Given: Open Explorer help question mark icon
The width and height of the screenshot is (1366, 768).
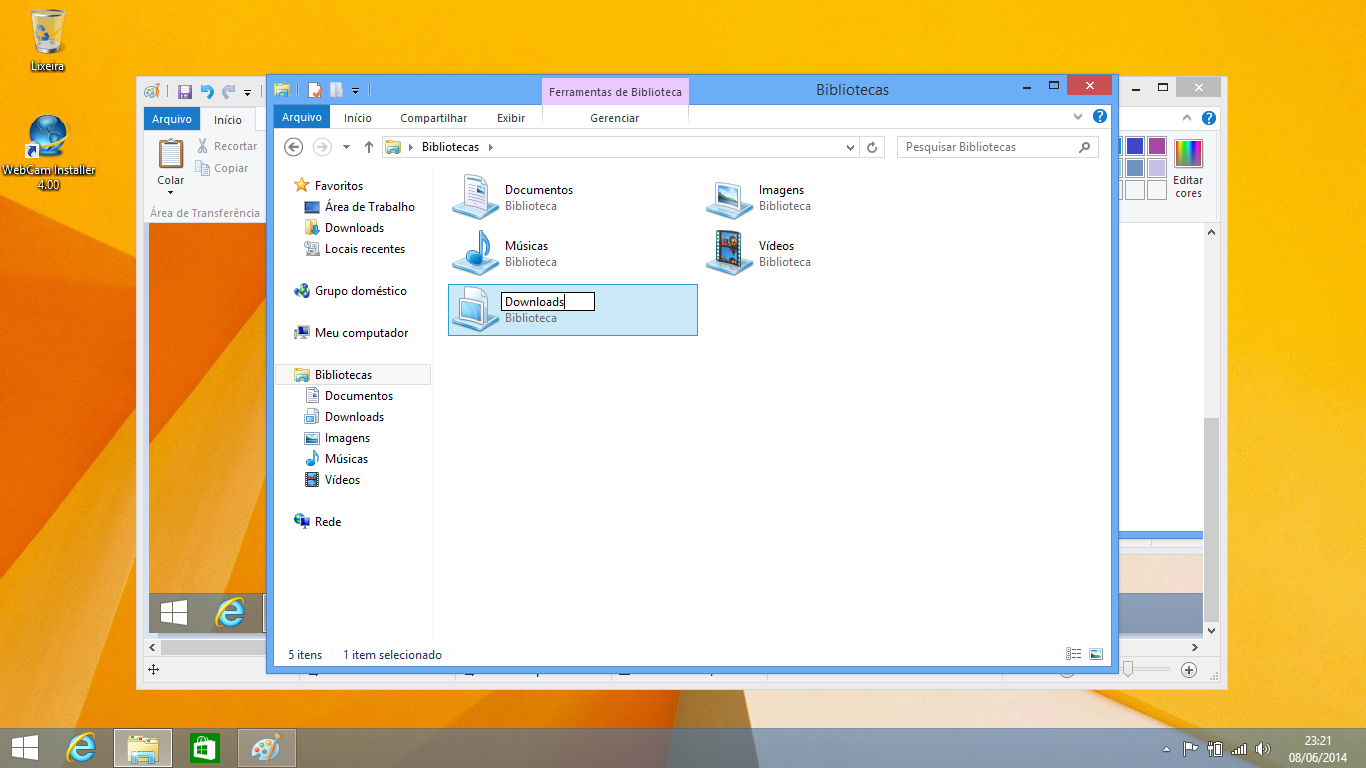Looking at the screenshot, I should click(x=1100, y=116).
